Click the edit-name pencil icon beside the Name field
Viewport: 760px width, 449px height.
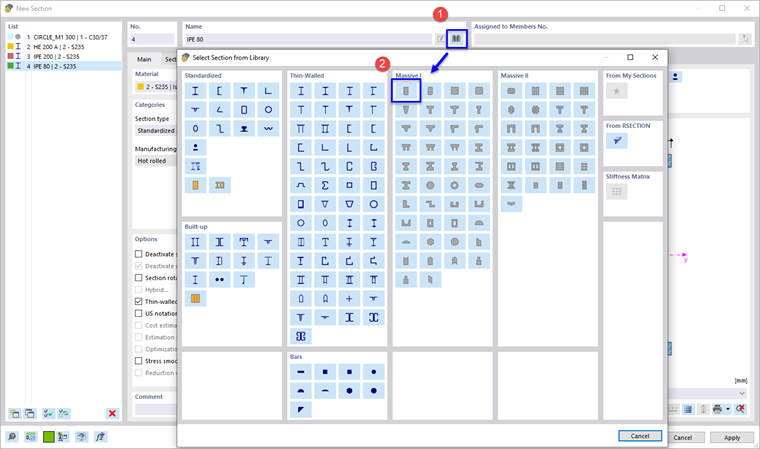[440, 39]
